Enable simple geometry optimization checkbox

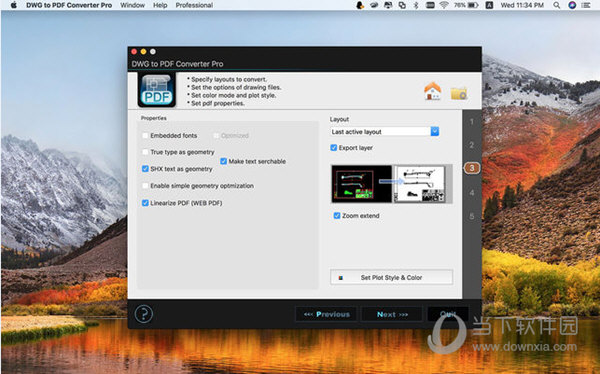click(x=145, y=186)
